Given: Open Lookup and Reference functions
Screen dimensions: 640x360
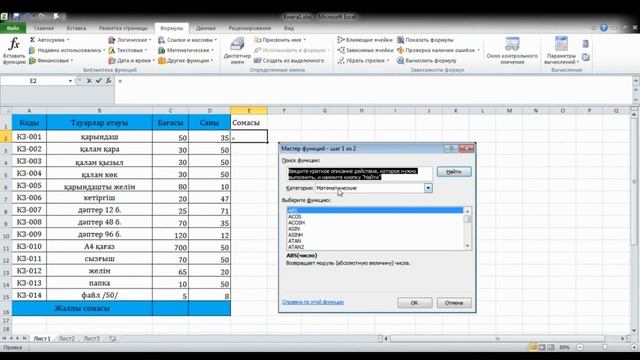Looking at the screenshot, I should coord(187,40).
